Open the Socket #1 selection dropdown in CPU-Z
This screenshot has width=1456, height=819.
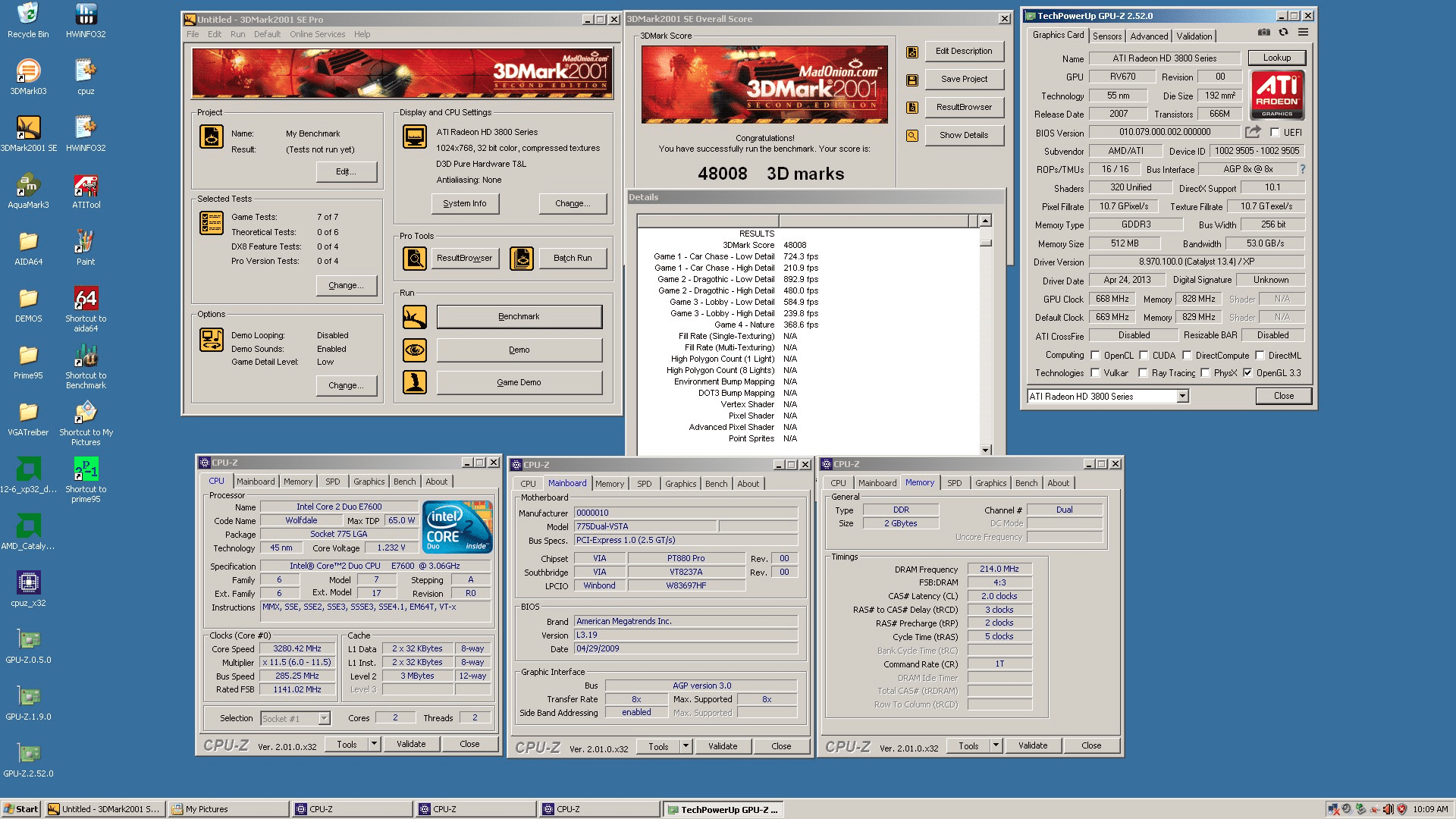click(x=324, y=718)
